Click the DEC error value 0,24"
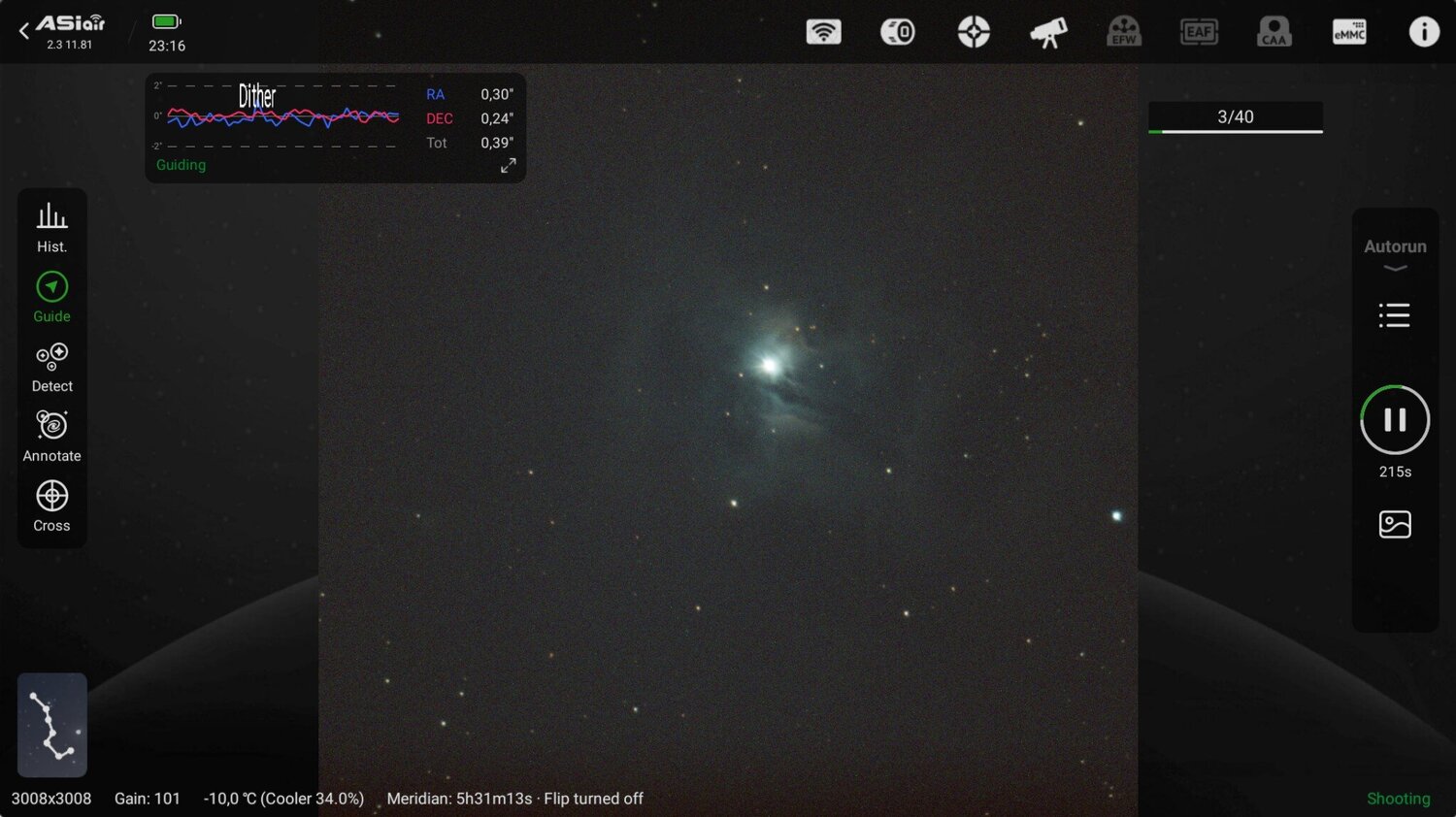This screenshot has width=1456, height=817. [x=497, y=118]
